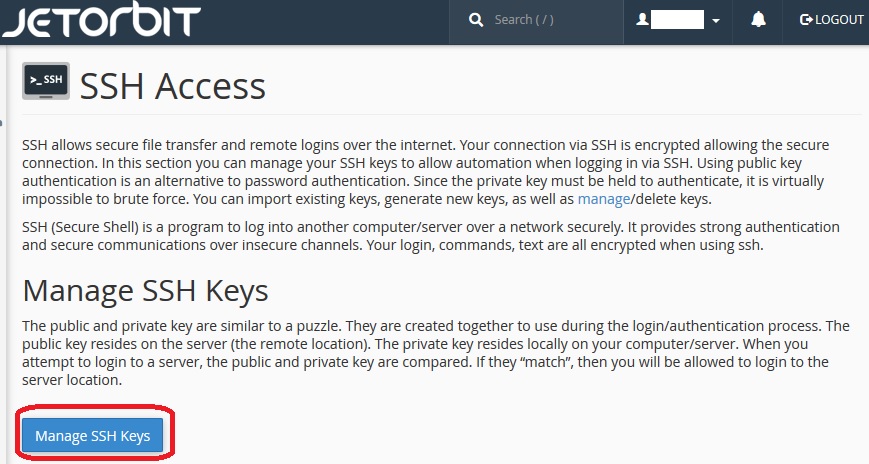
Task: Click the collapsed left sidebar strip
Action: click(3, 254)
